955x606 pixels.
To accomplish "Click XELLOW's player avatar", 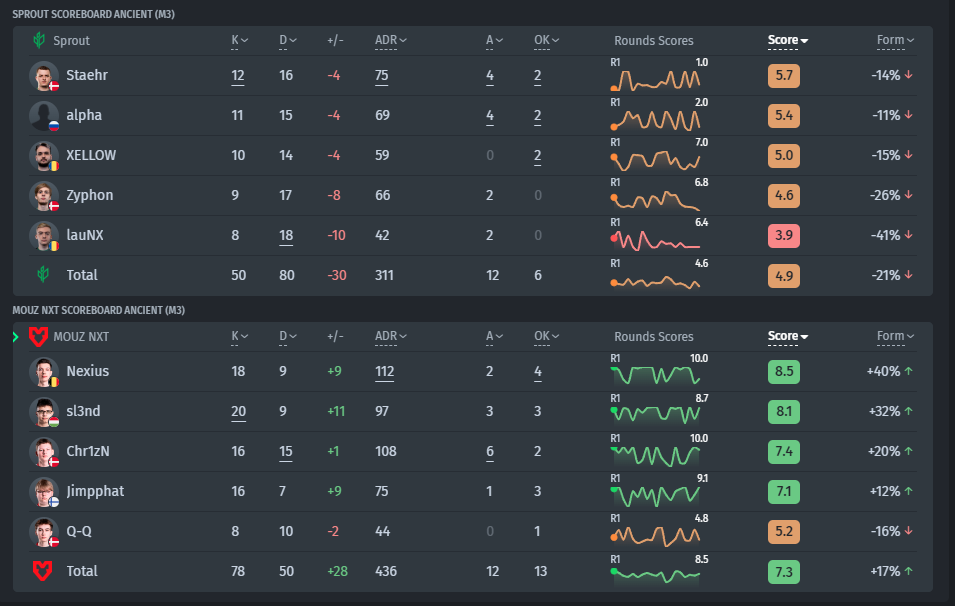I will (x=44, y=156).
